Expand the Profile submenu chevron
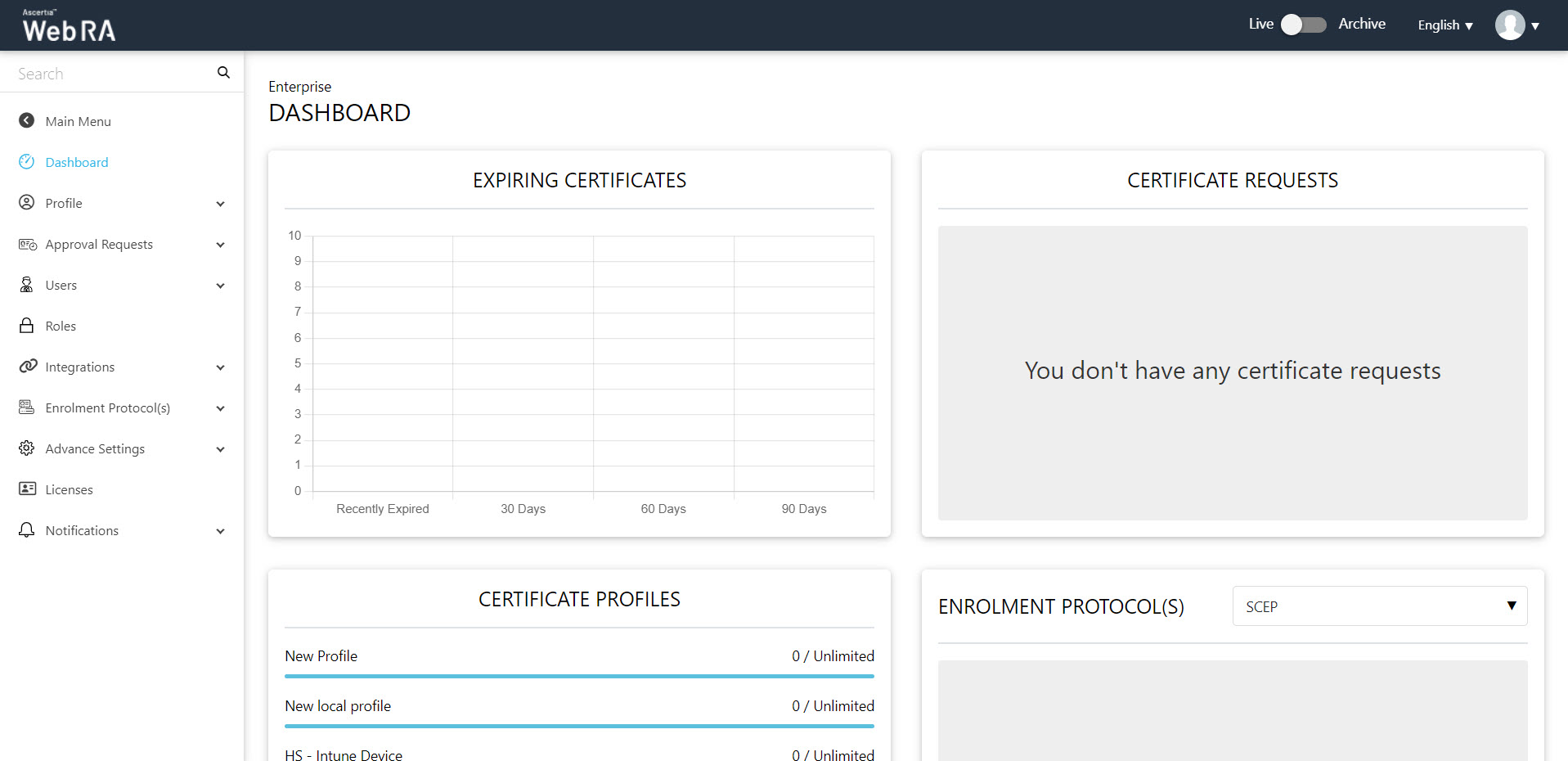 tap(220, 204)
